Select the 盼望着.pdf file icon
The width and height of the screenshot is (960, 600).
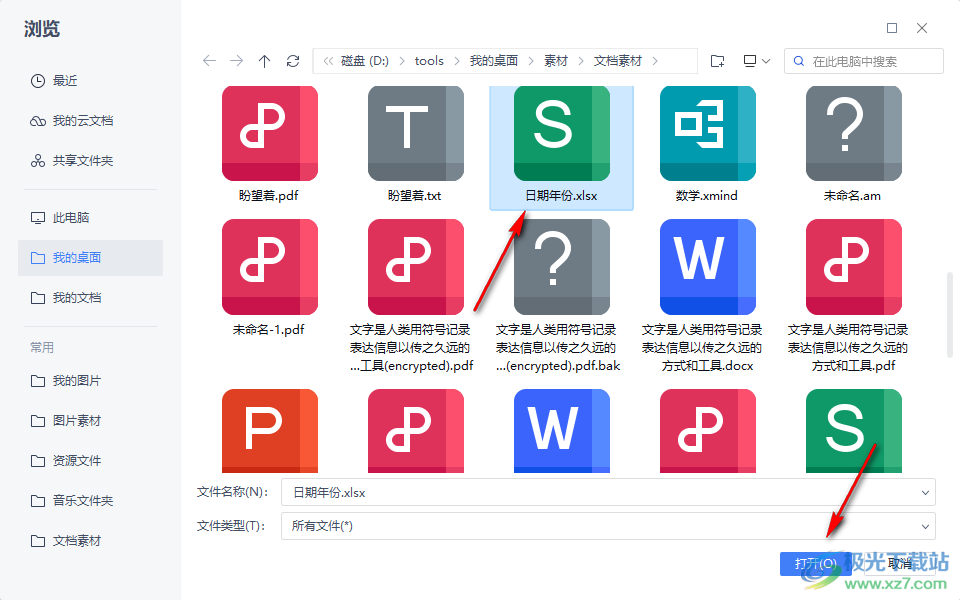(x=269, y=133)
